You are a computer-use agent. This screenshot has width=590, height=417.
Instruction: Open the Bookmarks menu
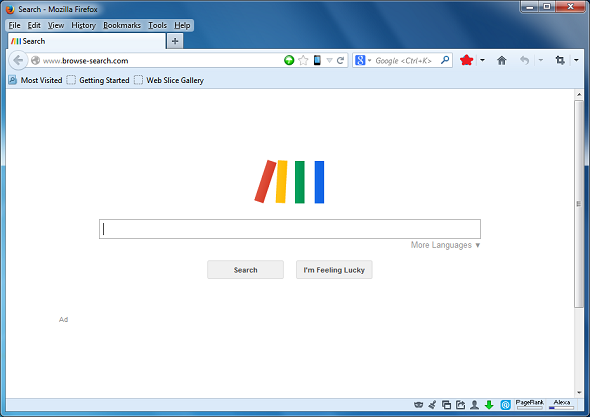pos(122,25)
